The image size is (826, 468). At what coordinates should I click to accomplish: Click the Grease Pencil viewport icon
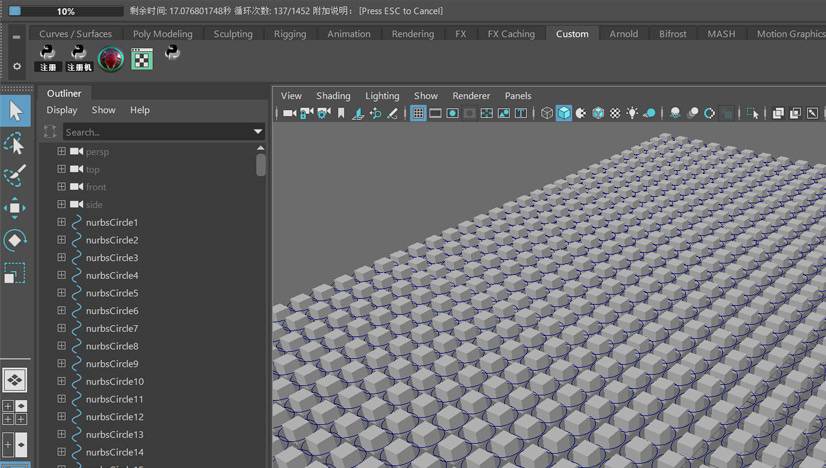tap(392, 113)
